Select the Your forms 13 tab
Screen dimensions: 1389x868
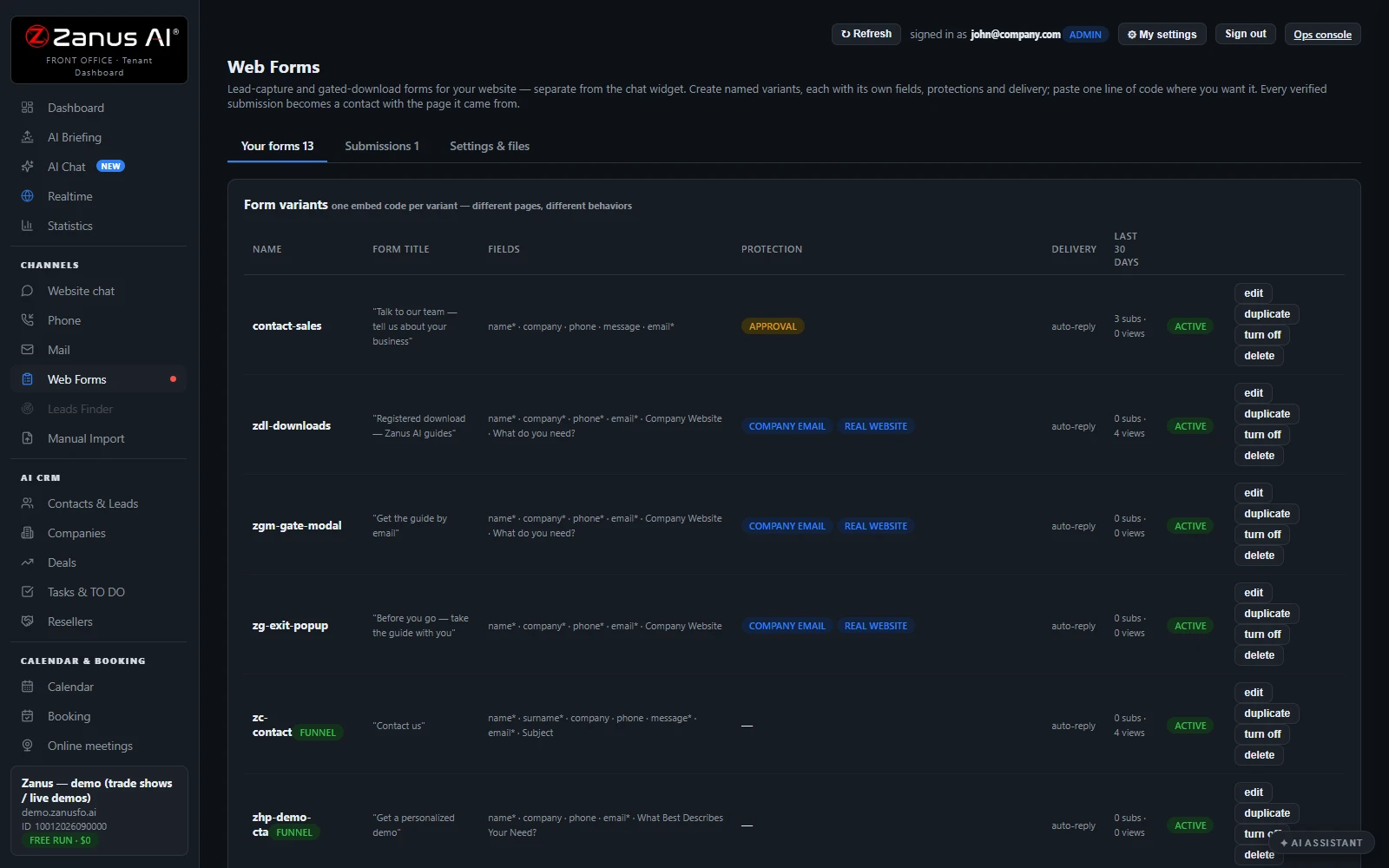point(277,146)
